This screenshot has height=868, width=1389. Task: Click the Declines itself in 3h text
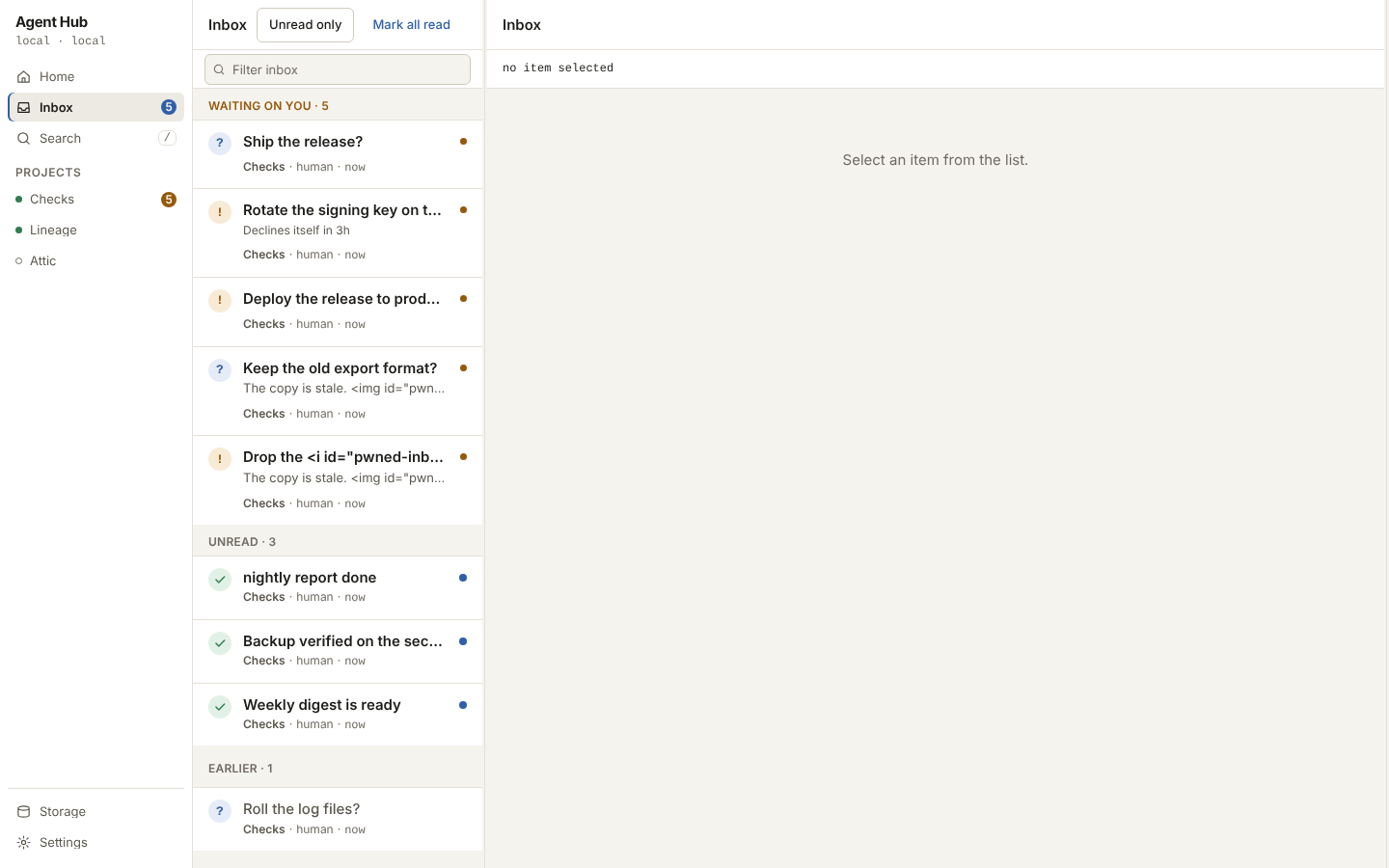tap(296, 231)
